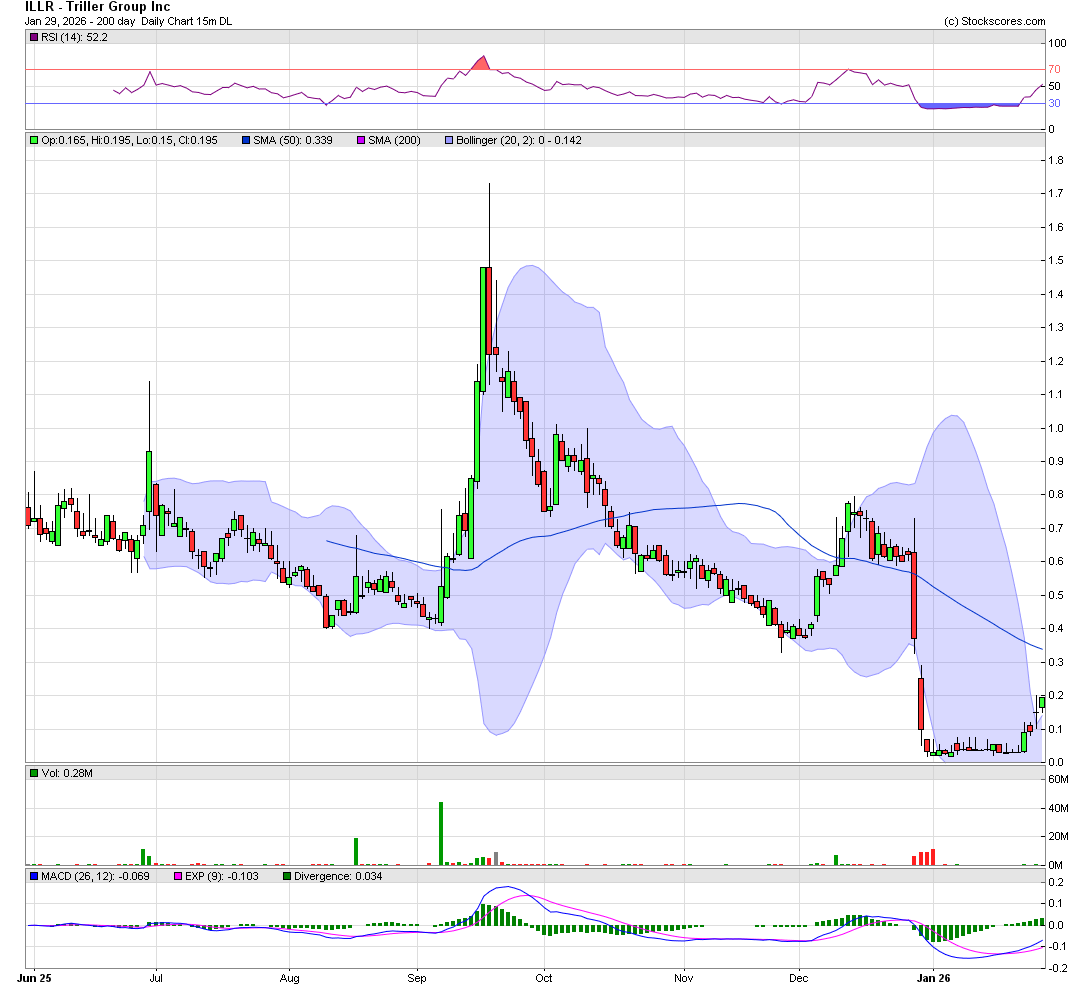Screen dimensions: 1077x992
Task: Click the 'Op:0.165, Hi:0.195, Lo:0.15, Cl:0.195' text
Action: (129, 140)
